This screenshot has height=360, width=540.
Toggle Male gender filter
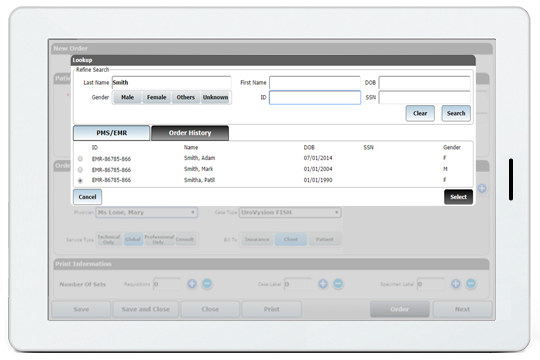(x=127, y=97)
